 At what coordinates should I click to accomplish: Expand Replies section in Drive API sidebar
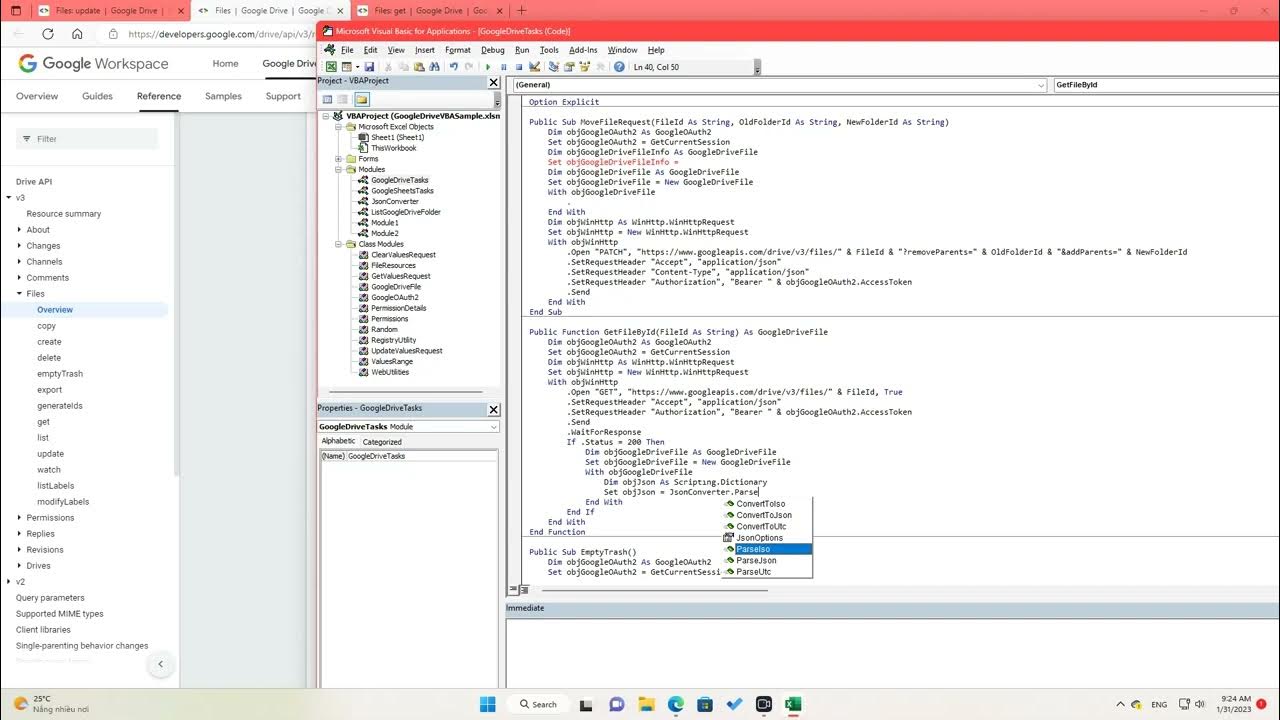coord(19,534)
